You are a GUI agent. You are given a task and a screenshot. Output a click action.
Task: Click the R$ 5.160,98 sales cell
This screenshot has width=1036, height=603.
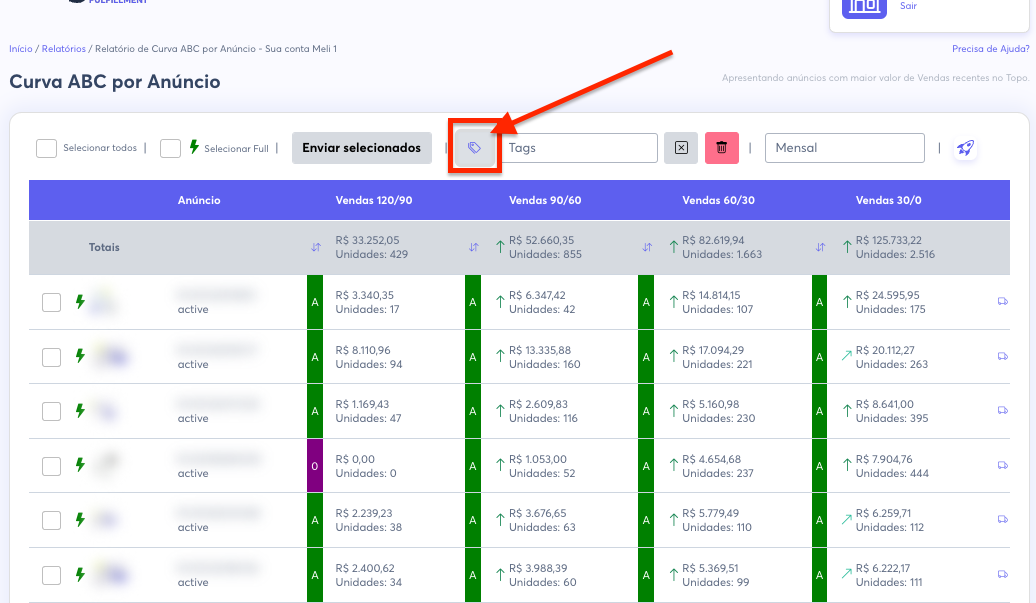pyautogui.click(x=711, y=404)
